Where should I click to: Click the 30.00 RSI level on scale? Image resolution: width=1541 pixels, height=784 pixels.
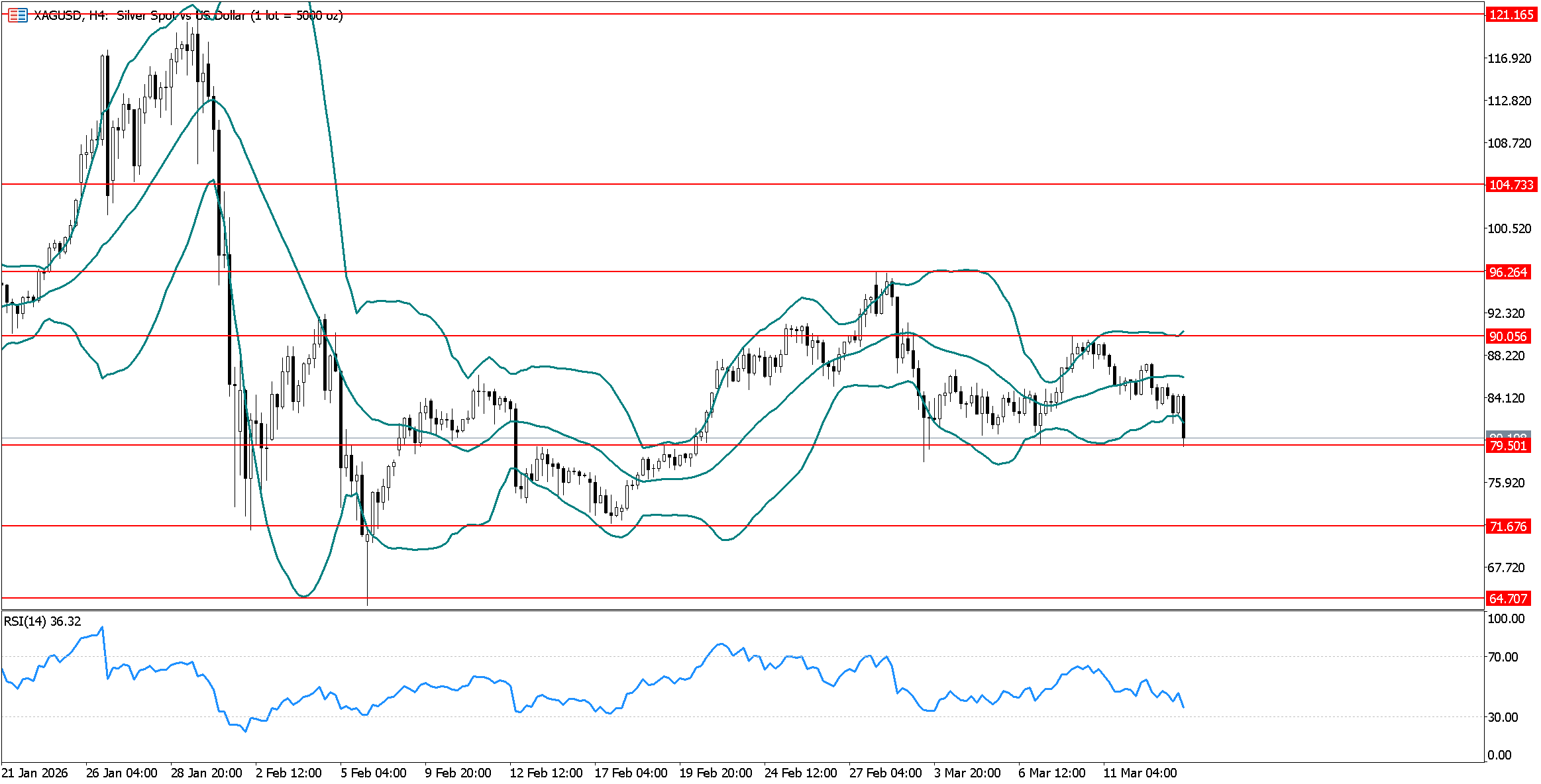pos(1503,717)
